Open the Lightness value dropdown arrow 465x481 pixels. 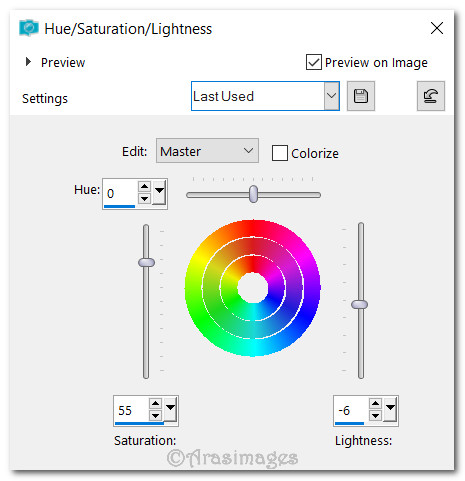click(x=390, y=408)
